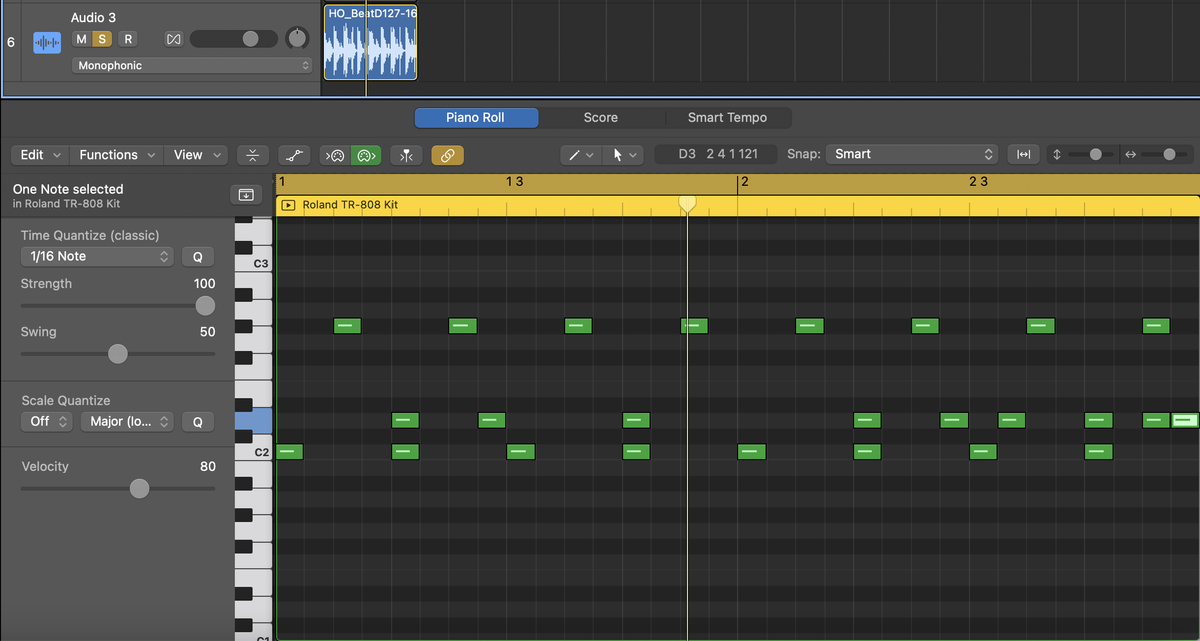Click the inspector collapse arrow box icon
Image resolution: width=1200 pixels, height=641 pixels.
tap(245, 194)
